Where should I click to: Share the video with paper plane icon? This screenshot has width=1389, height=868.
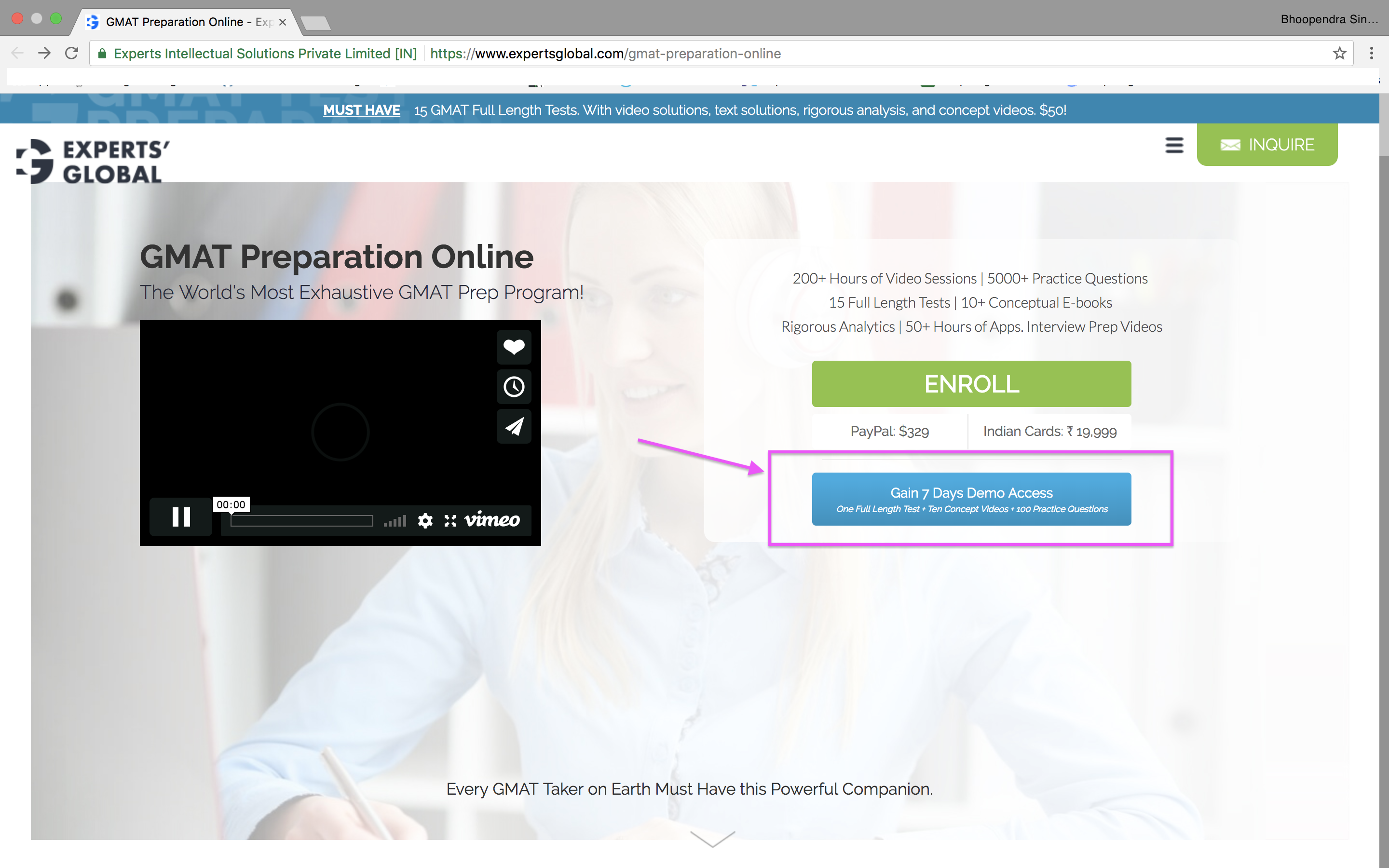point(514,427)
